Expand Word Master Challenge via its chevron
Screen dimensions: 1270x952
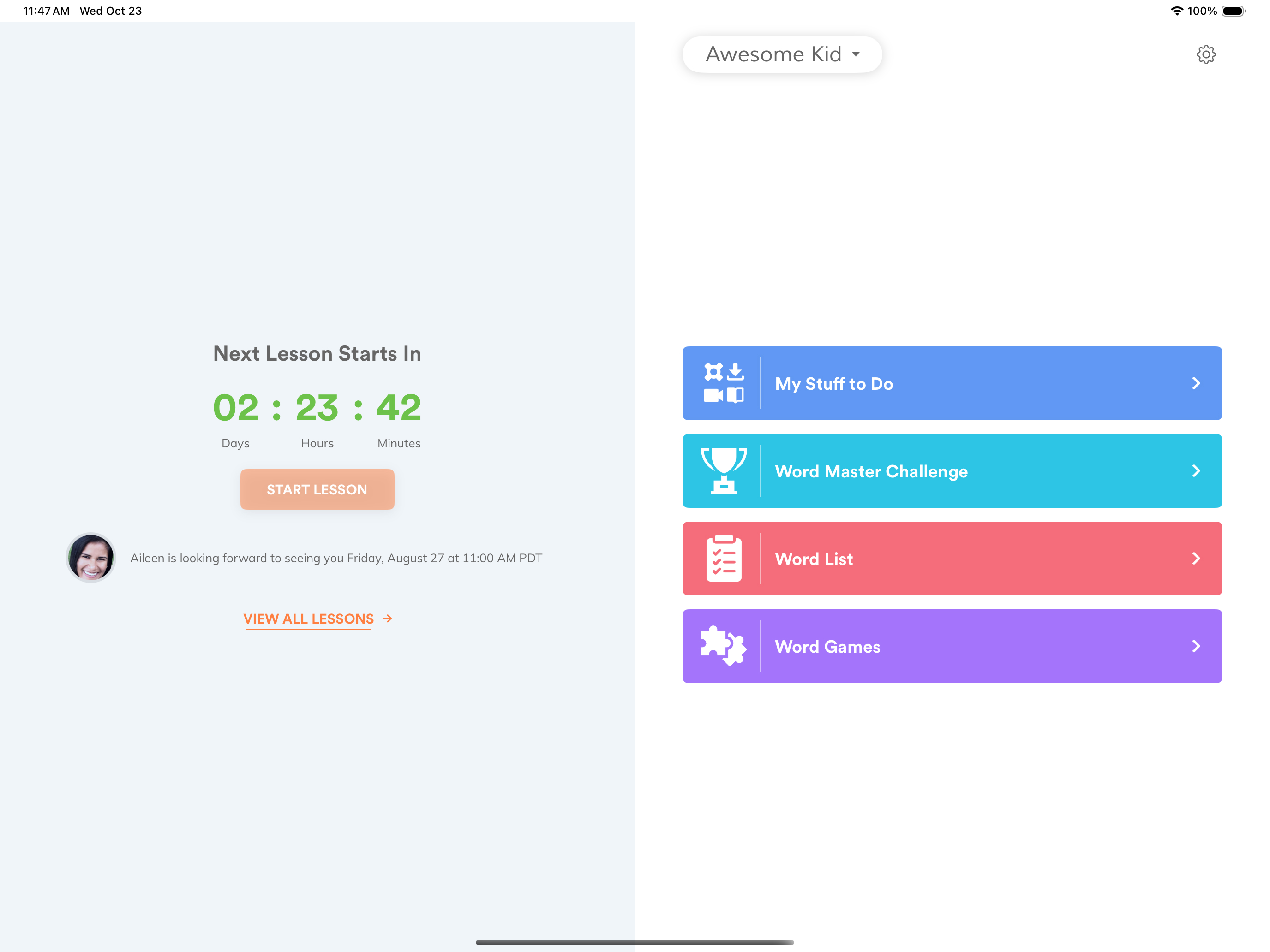tap(1196, 470)
